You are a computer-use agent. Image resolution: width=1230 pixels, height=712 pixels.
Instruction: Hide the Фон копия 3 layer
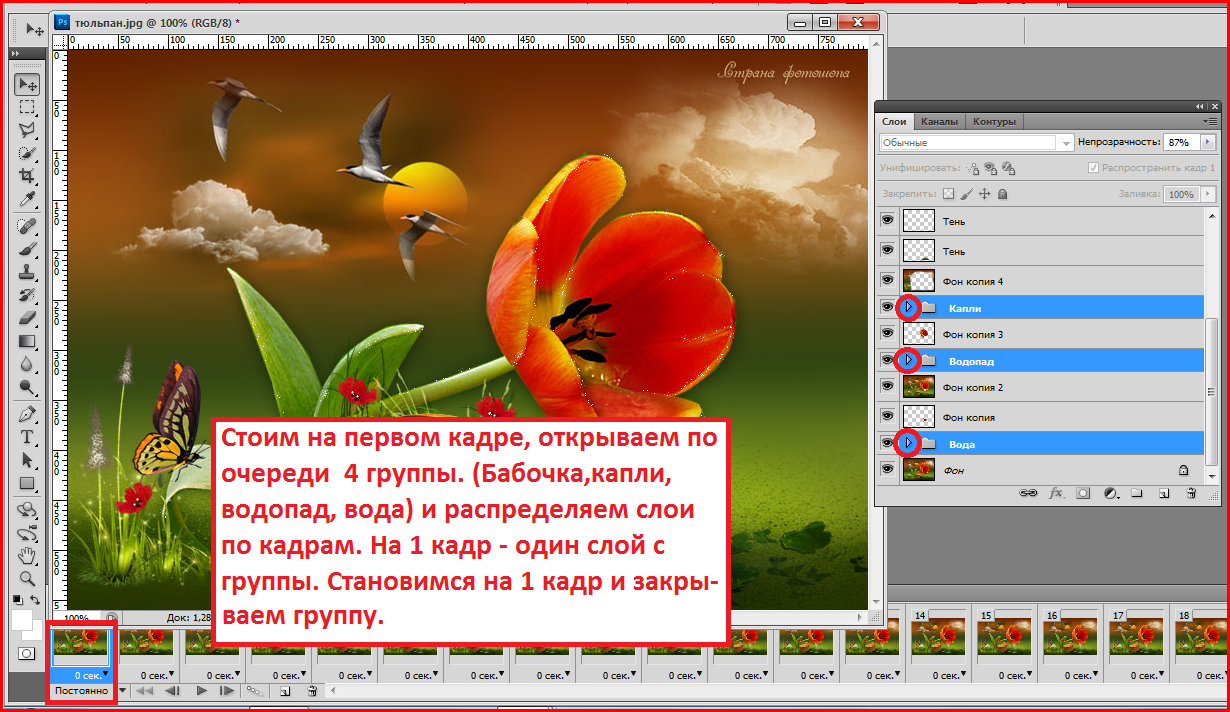pyautogui.click(x=887, y=333)
